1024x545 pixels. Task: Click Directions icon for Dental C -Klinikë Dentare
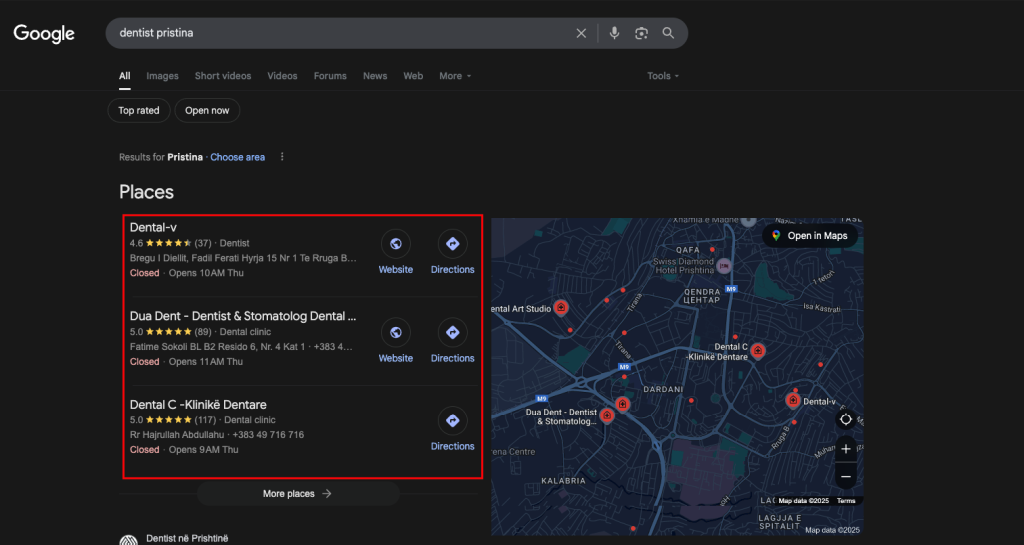[x=453, y=421]
